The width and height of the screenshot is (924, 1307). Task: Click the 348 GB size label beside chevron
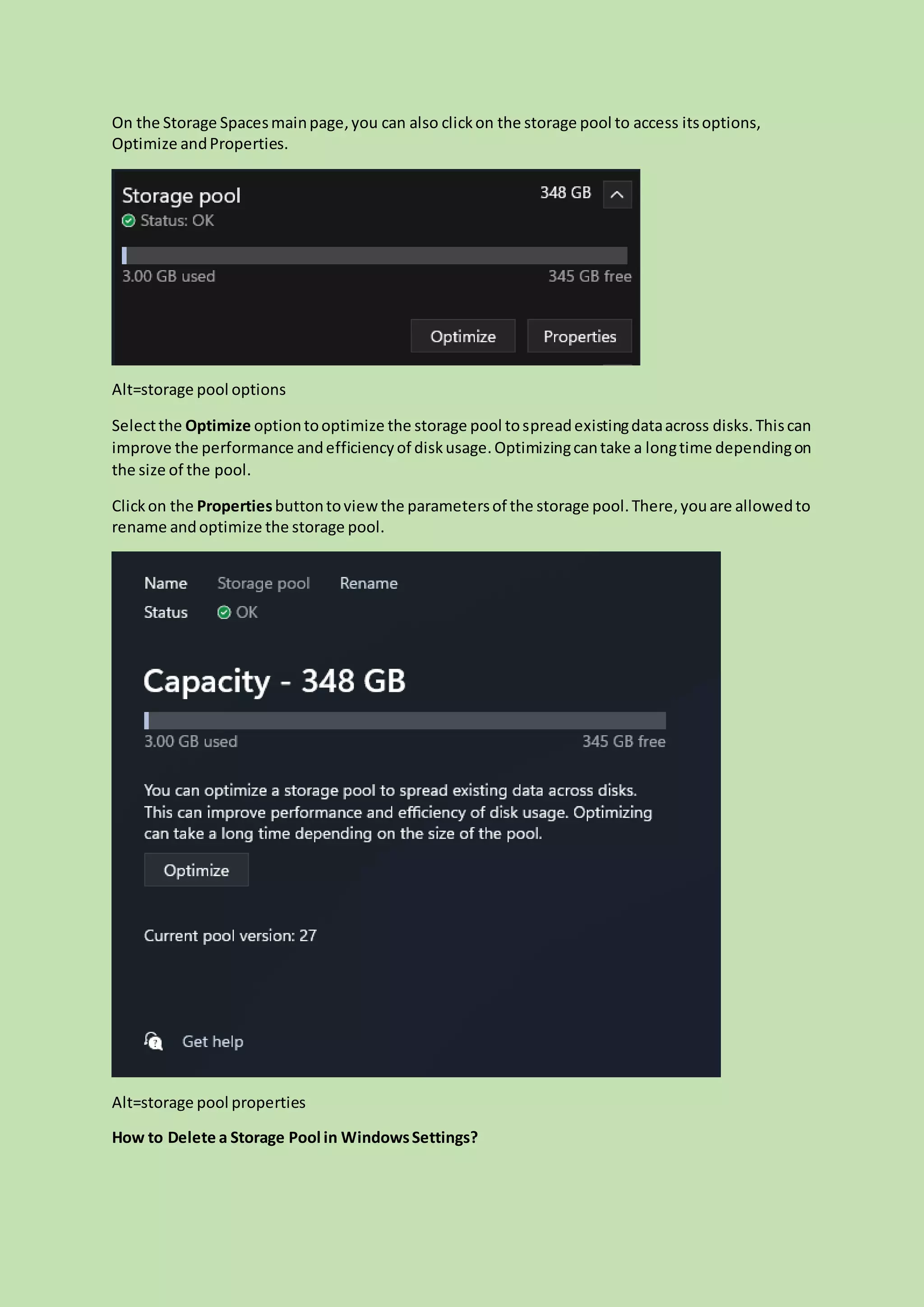click(x=565, y=193)
